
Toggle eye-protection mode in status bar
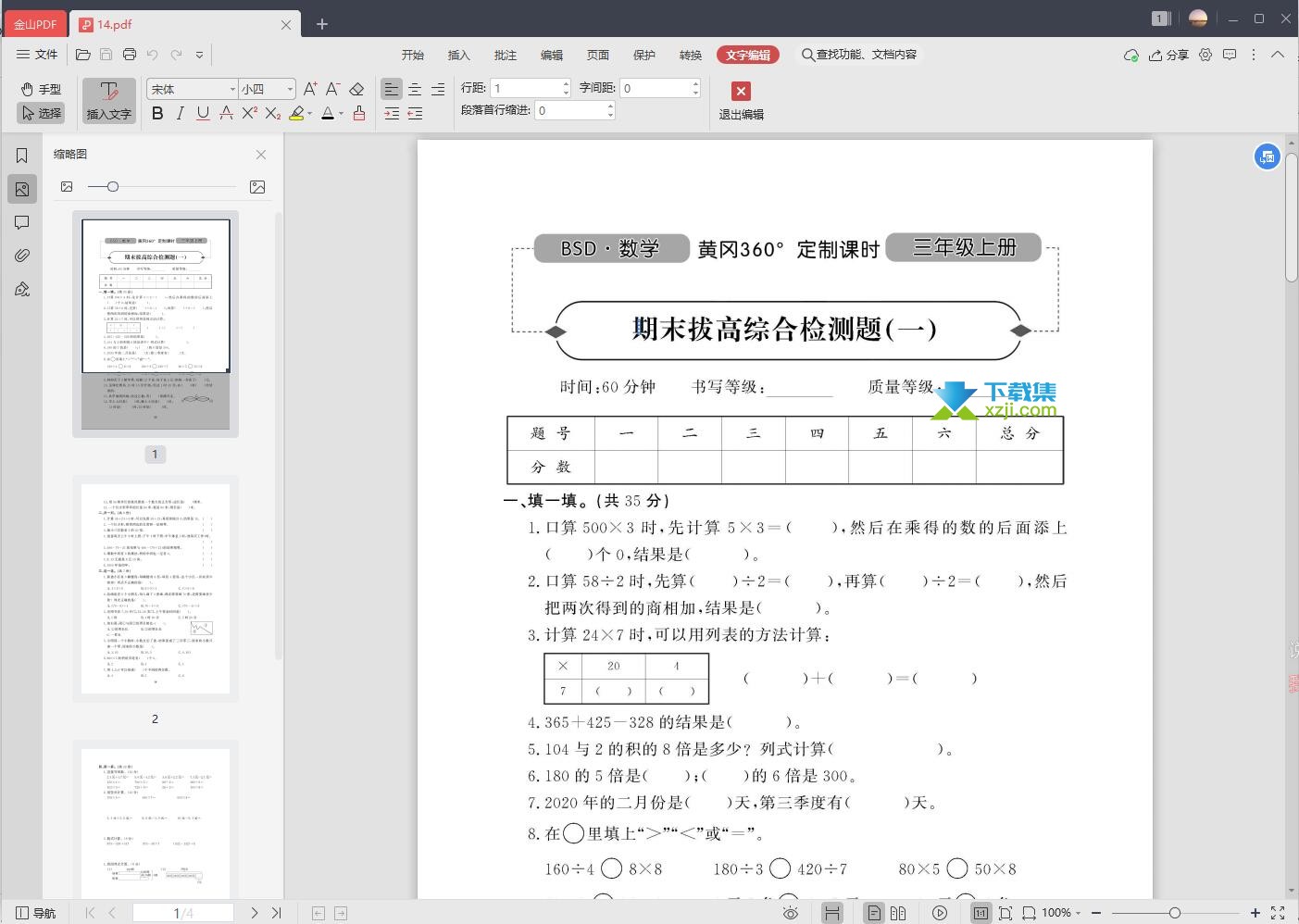pos(791,913)
